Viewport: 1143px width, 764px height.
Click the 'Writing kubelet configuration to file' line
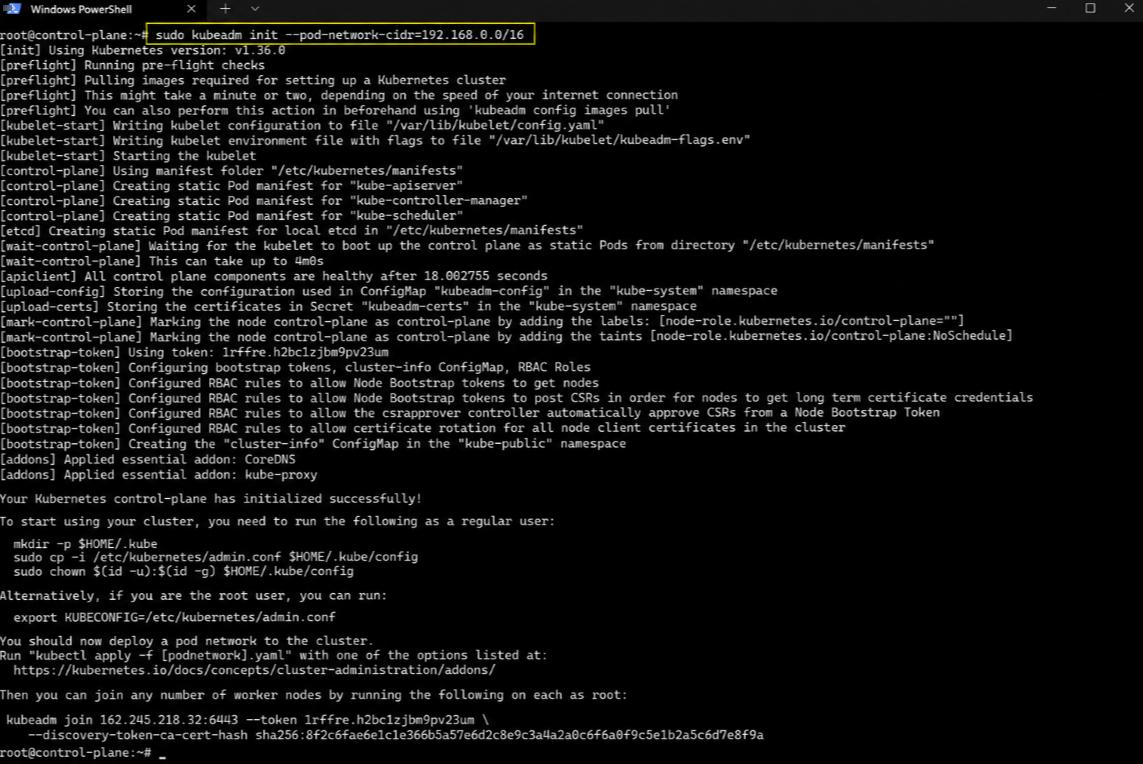303,125
